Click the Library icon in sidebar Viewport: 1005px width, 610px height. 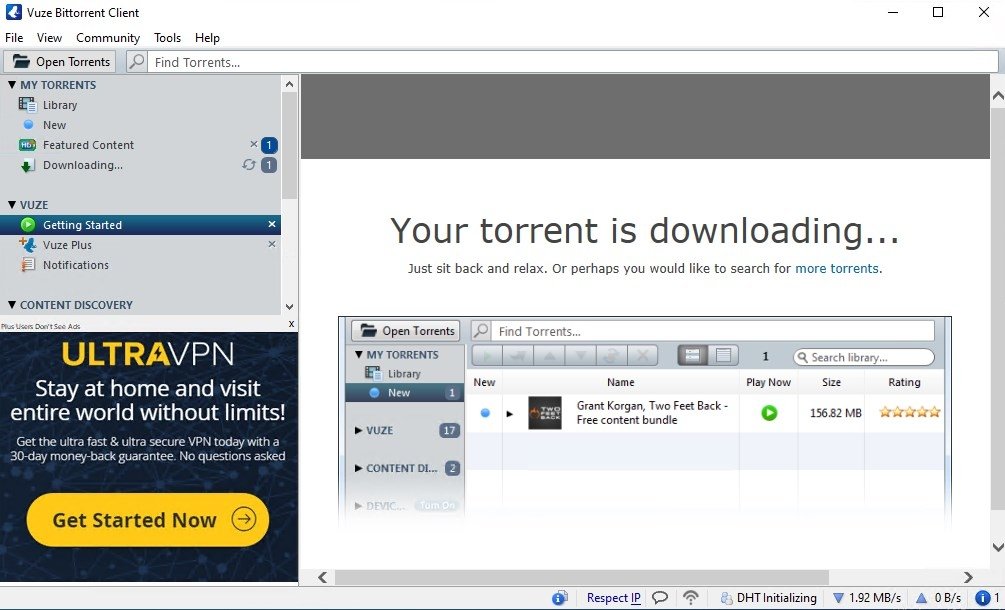pyautogui.click(x=27, y=104)
